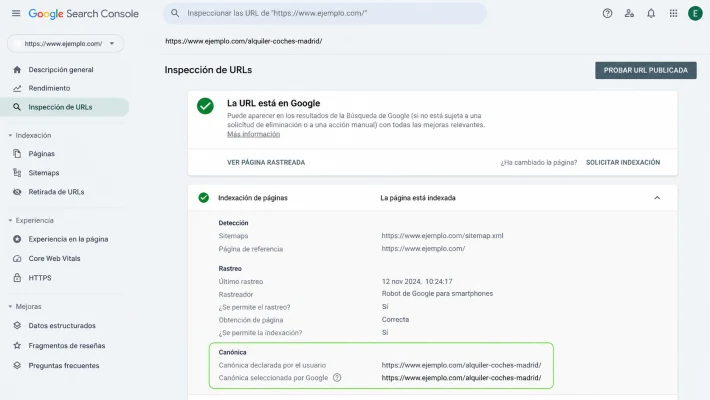Click the Google Search Console logo
The width and height of the screenshot is (710, 400).
84,14
